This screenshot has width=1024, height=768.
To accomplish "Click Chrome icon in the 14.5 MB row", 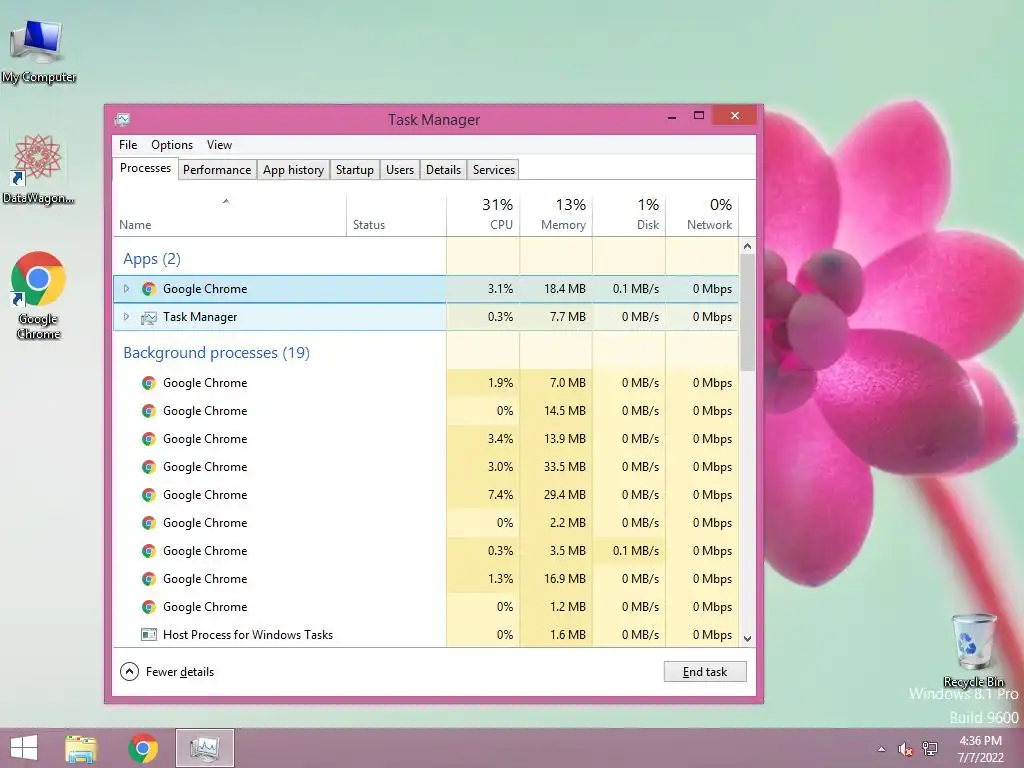I will pos(149,411).
